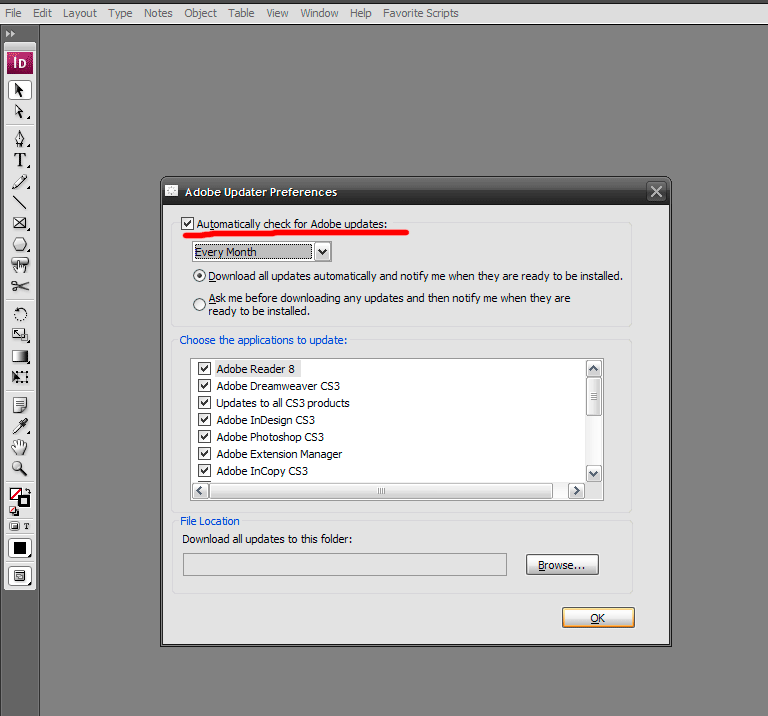Select the Line tool
The image size is (768, 716).
20,202
